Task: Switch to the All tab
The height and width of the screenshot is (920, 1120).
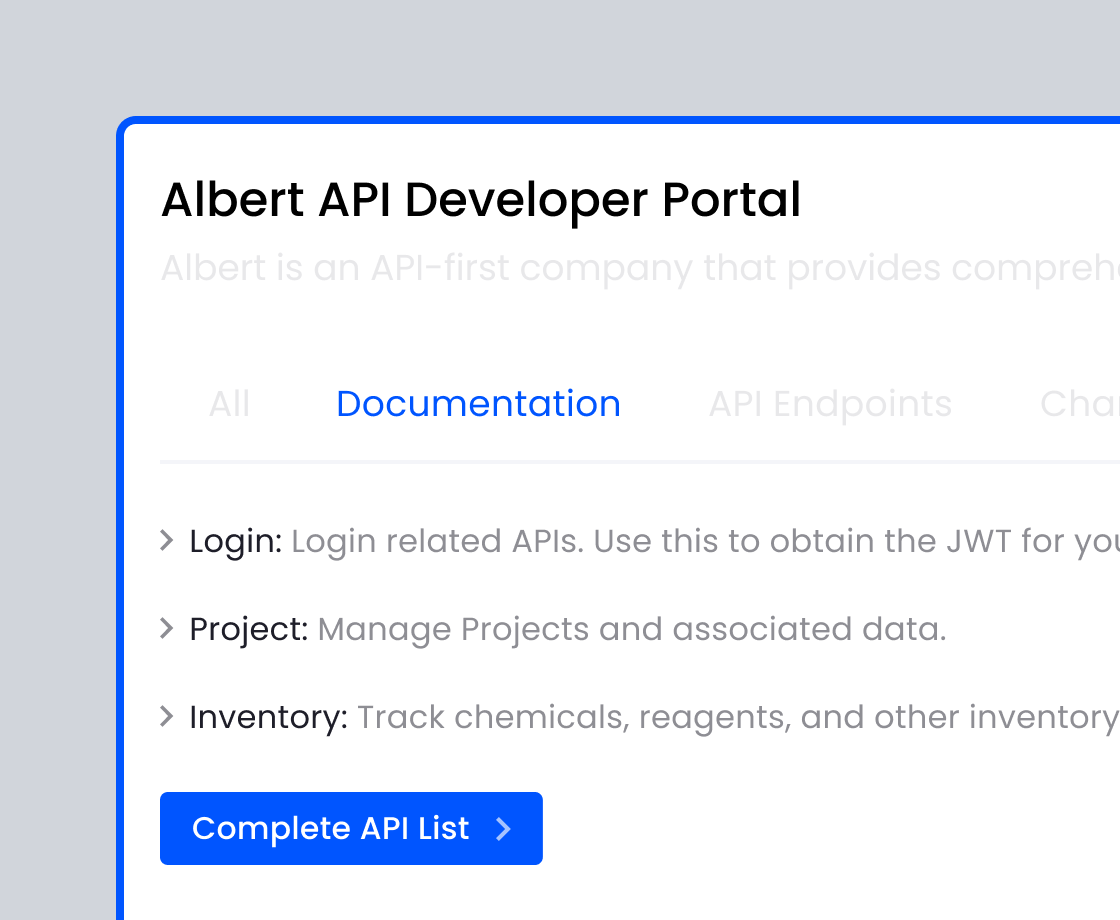Action: (x=229, y=404)
